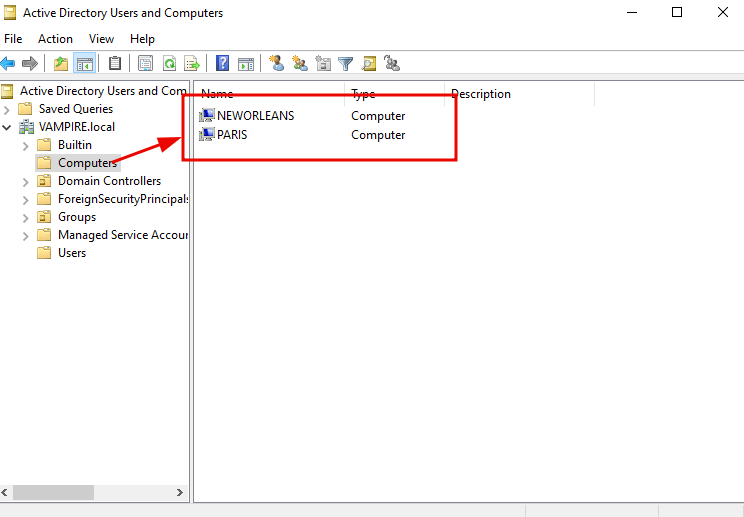Click the app icon in the title bar
744x517 pixels.
(x=10, y=13)
